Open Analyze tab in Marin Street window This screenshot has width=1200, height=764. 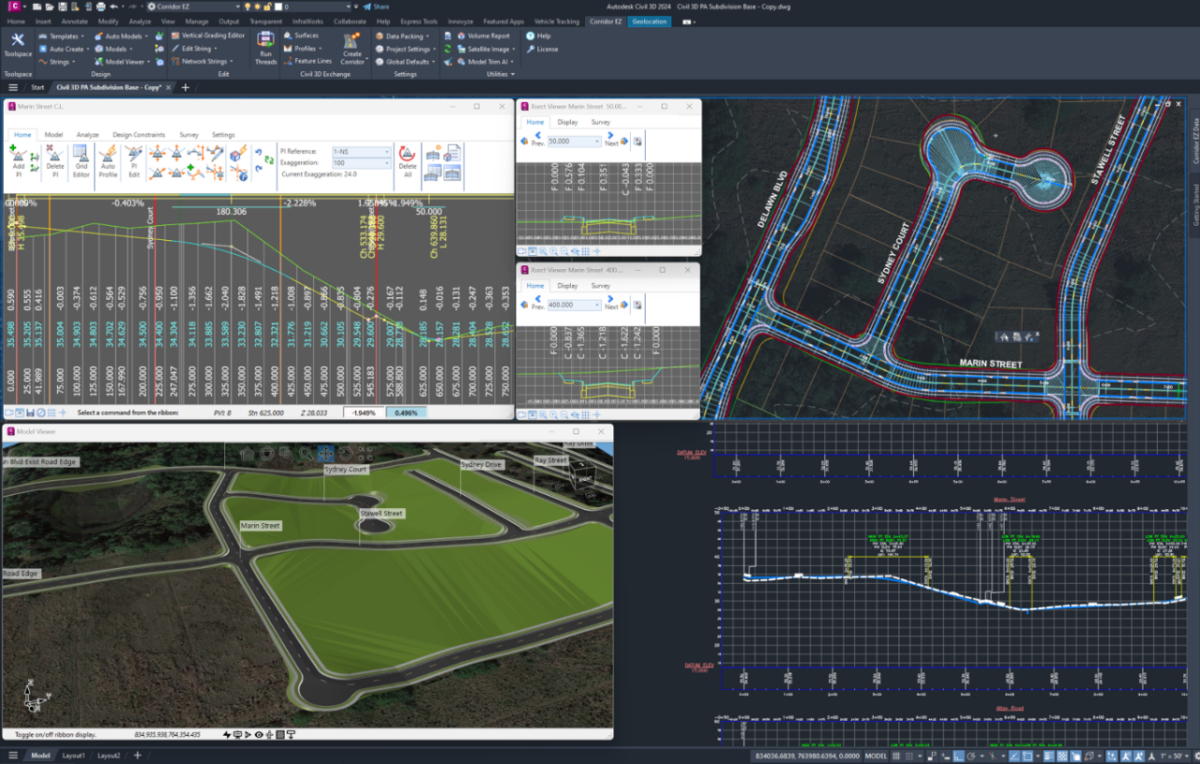(x=87, y=134)
